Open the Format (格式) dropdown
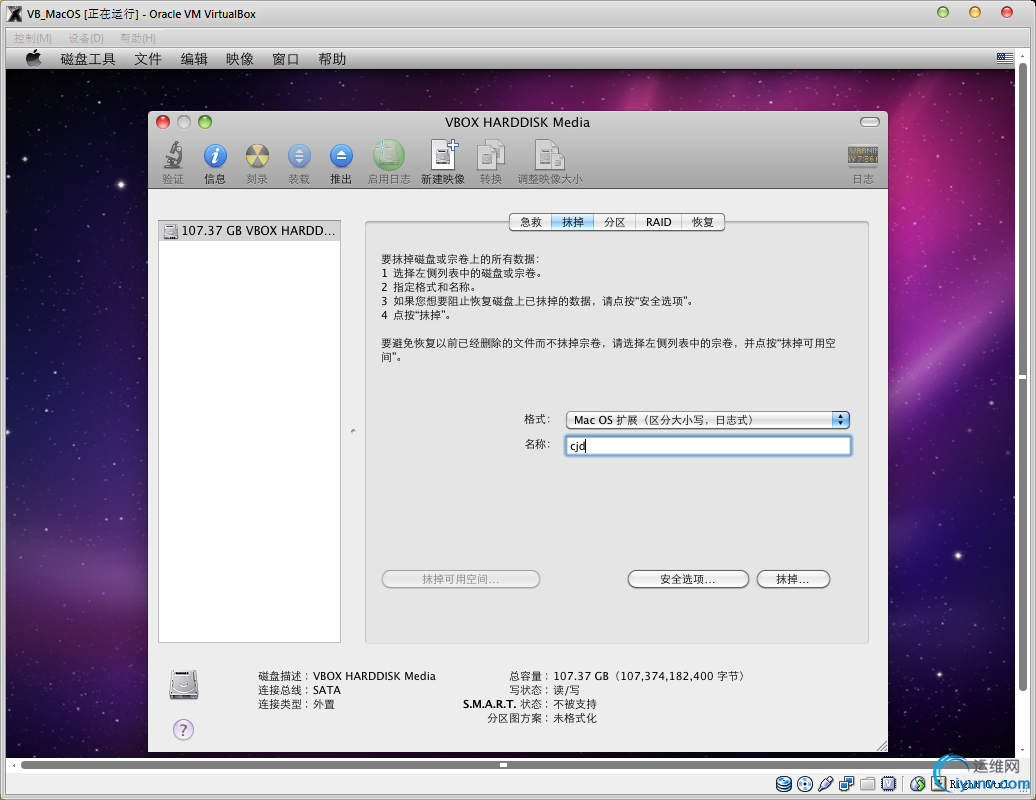Viewport: 1036px width, 800px height. coord(708,419)
